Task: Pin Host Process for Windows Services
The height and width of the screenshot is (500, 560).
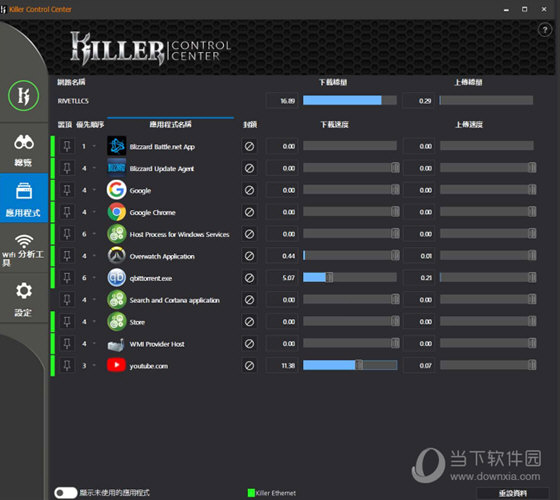Action: pos(67,234)
